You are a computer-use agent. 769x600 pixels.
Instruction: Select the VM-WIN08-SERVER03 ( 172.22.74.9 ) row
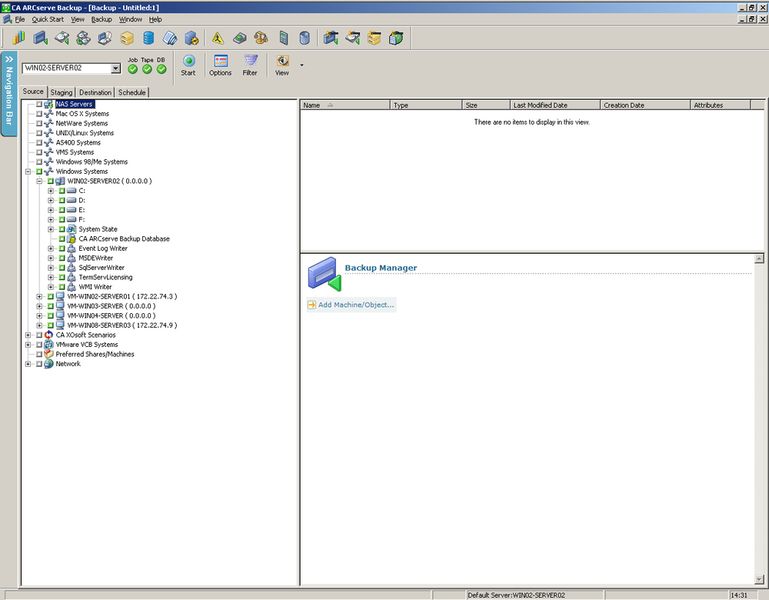click(122, 325)
